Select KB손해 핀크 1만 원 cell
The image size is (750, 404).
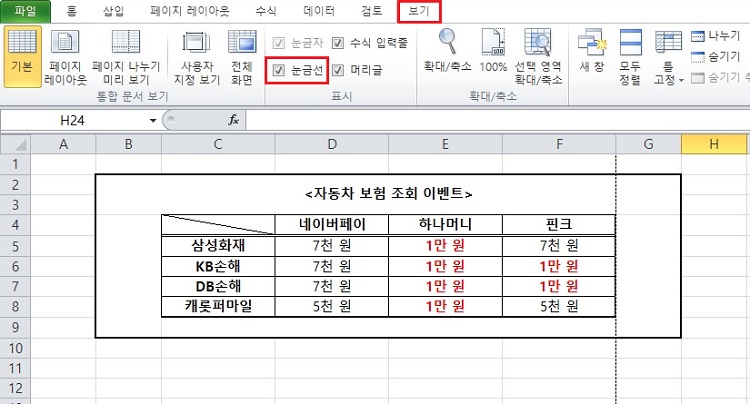click(559, 266)
